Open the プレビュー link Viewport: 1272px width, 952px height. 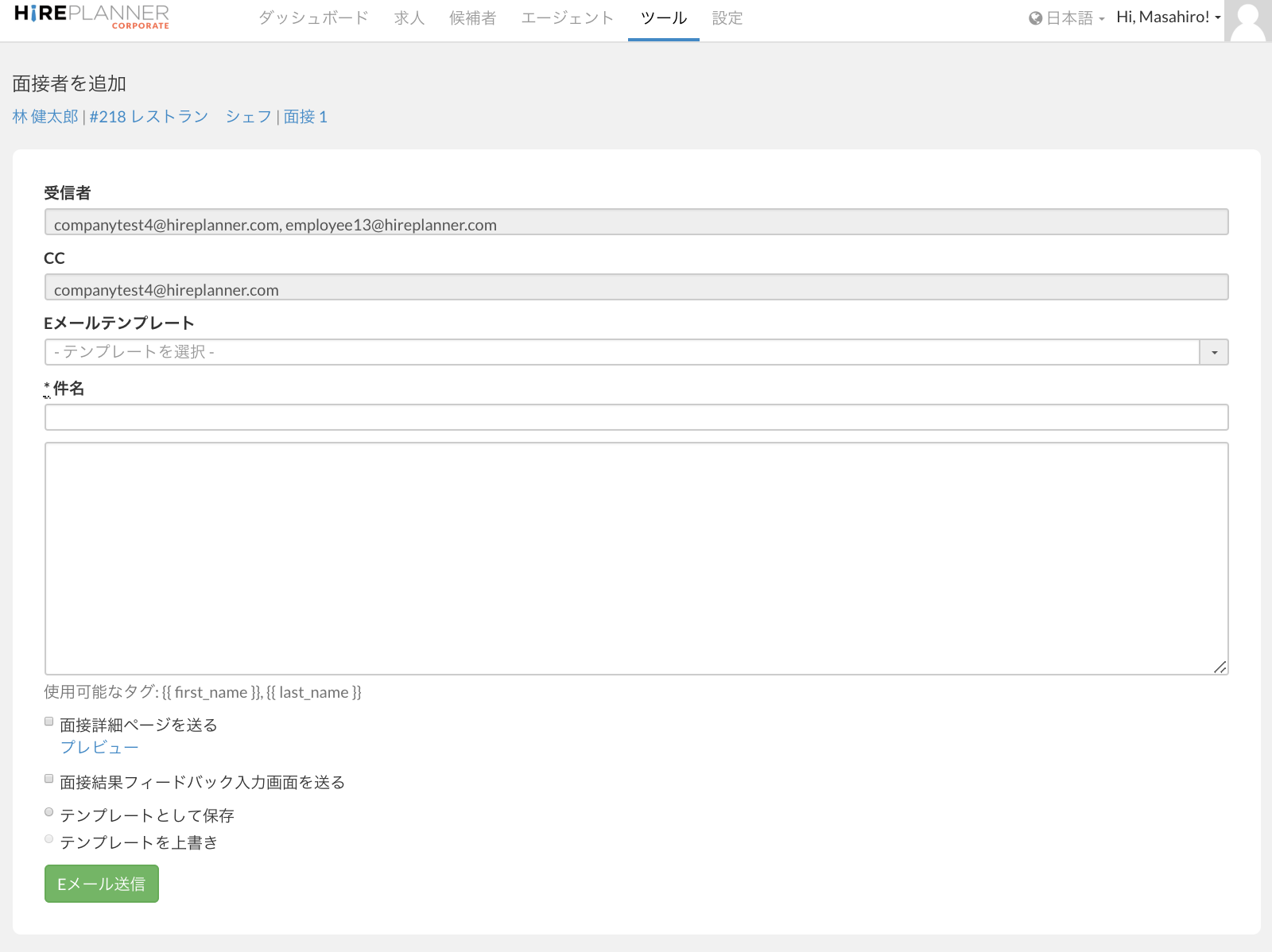(x=99, y=747)
